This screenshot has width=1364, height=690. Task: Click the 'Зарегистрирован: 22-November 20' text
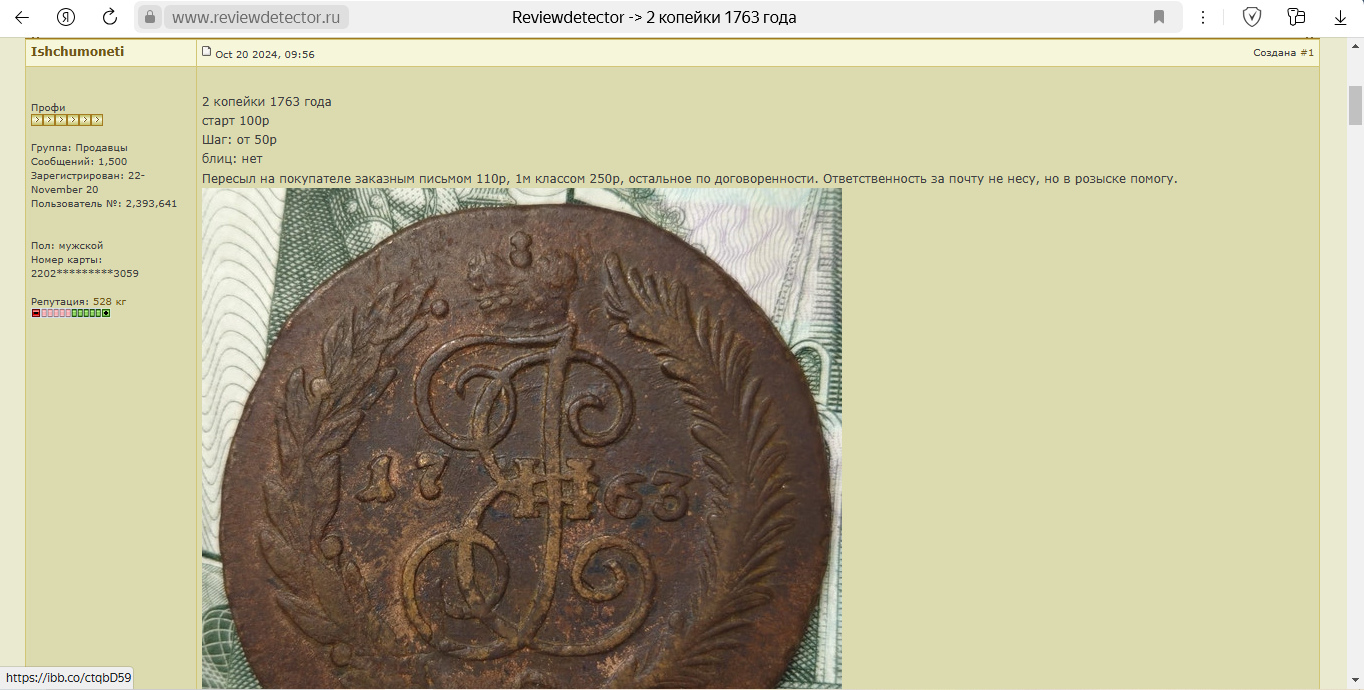(88, 183)
